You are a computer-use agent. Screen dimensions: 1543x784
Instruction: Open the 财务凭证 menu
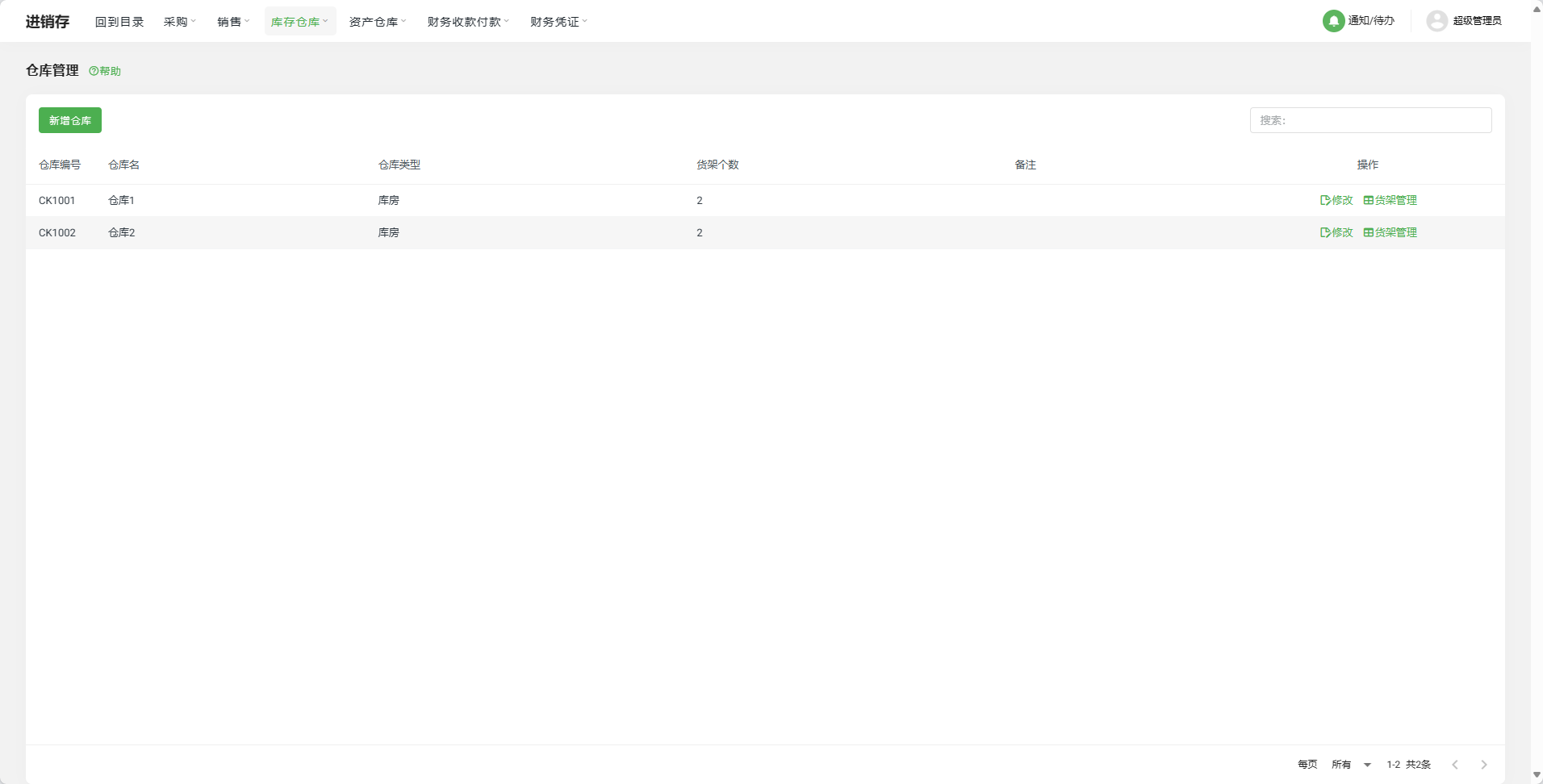[558, 22]
